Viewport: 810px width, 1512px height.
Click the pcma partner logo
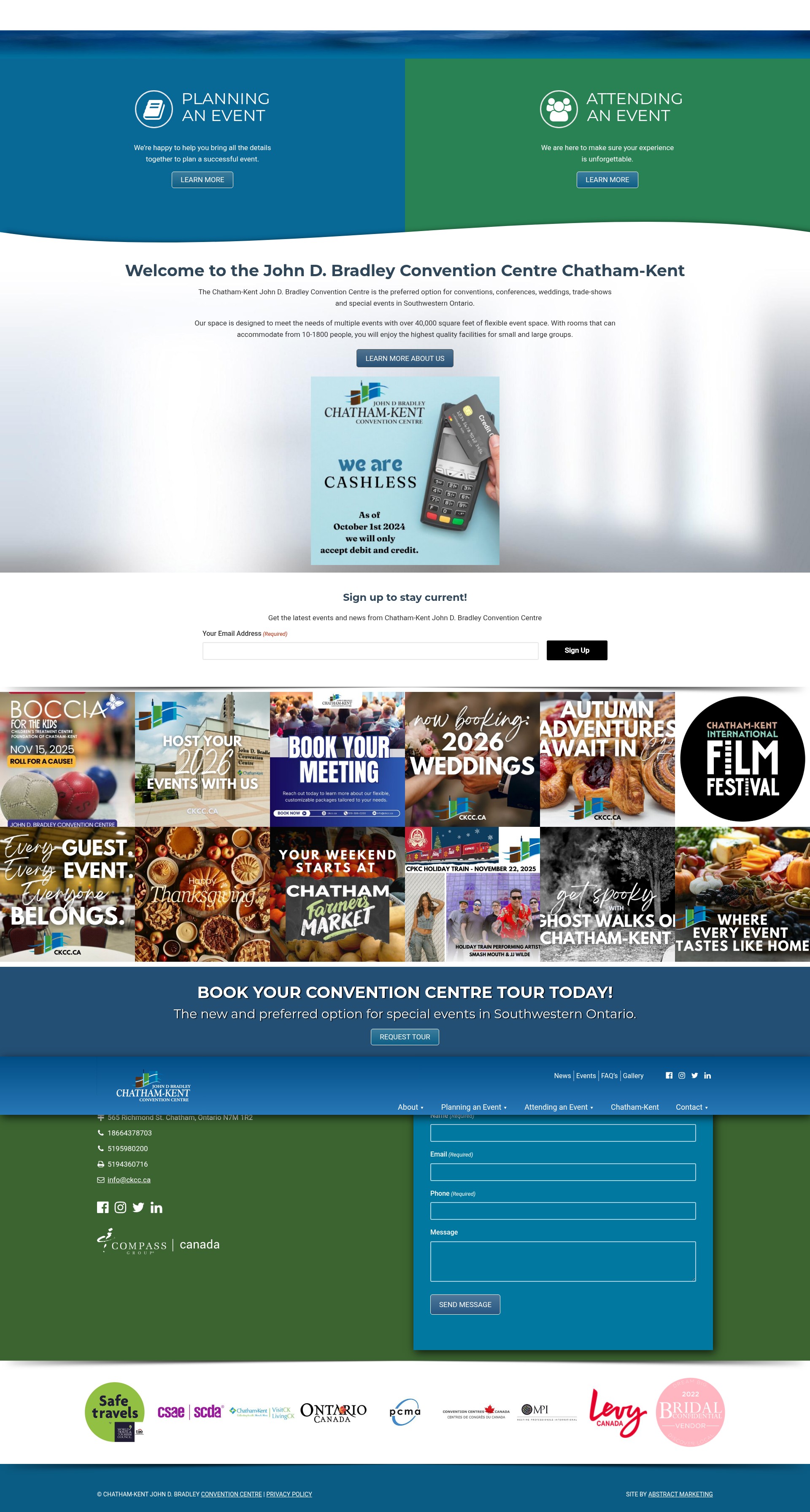(x=405, y=1412)
